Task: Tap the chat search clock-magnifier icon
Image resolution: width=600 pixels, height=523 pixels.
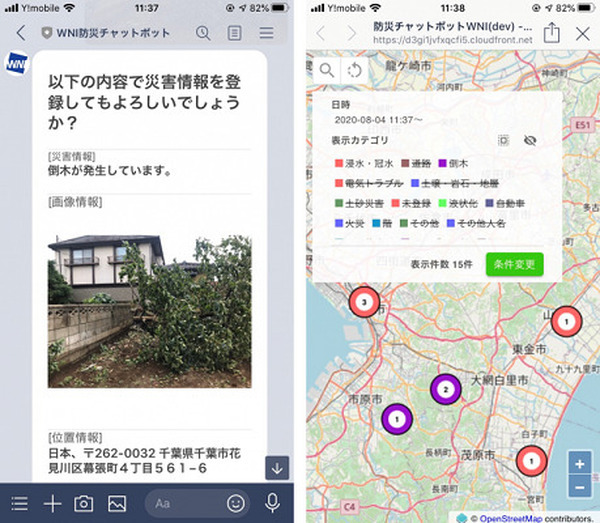Action: coord(203,33)
